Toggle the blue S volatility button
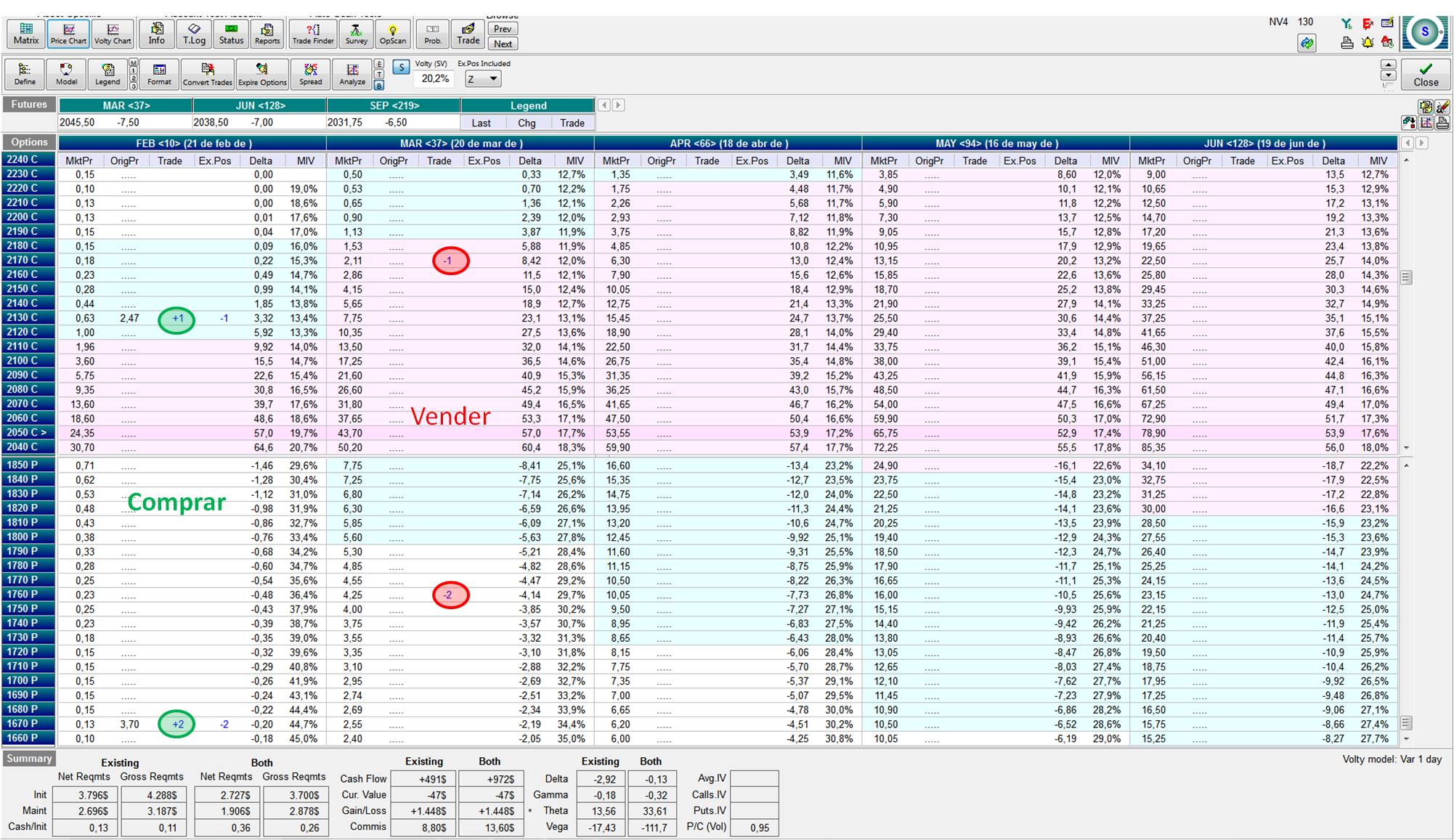Image resolution: width=1454 pixels, height=840 pixels. 401,68
